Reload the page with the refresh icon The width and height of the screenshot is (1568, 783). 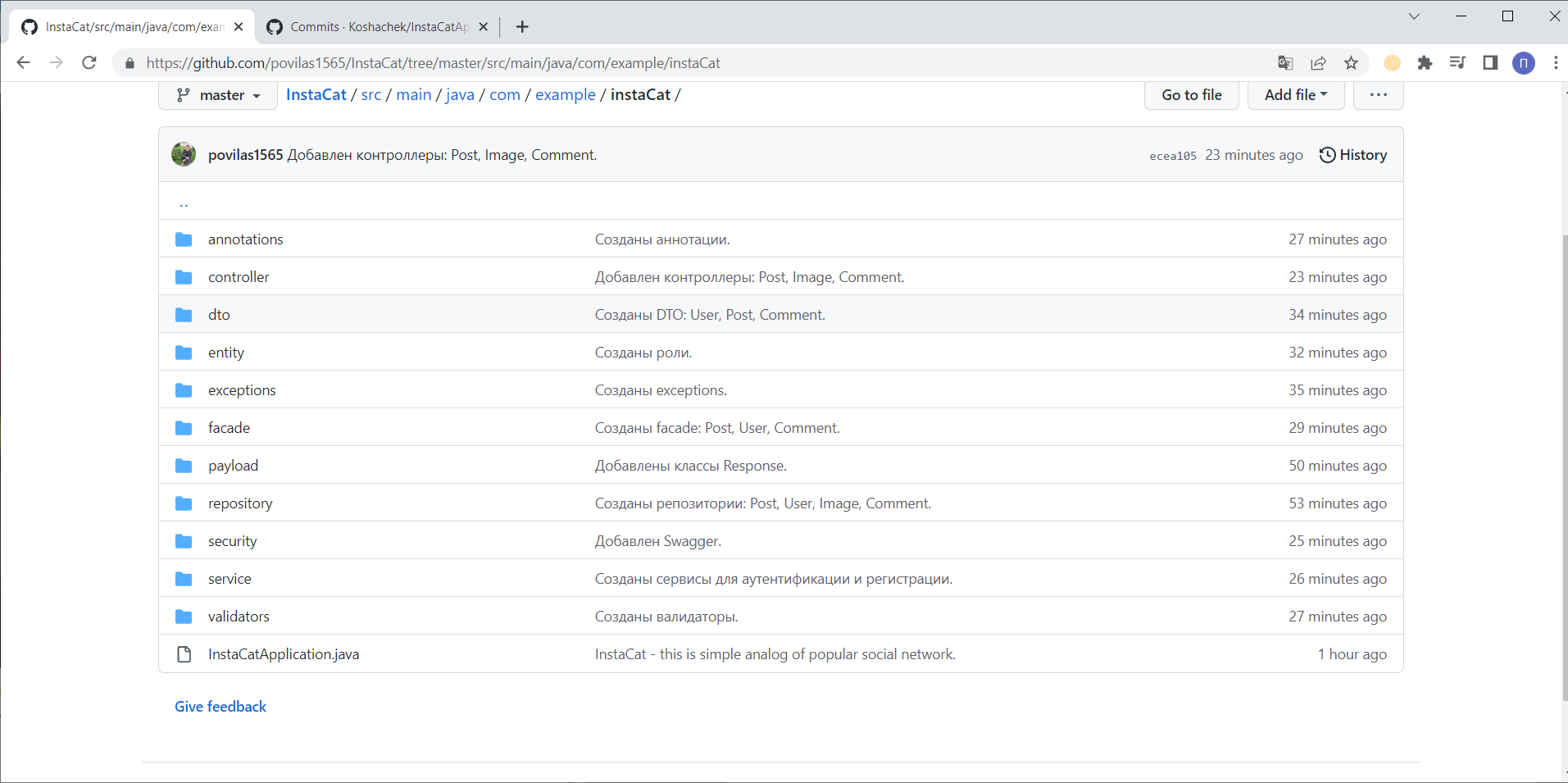pyautogui.click(x=89, y=63)
